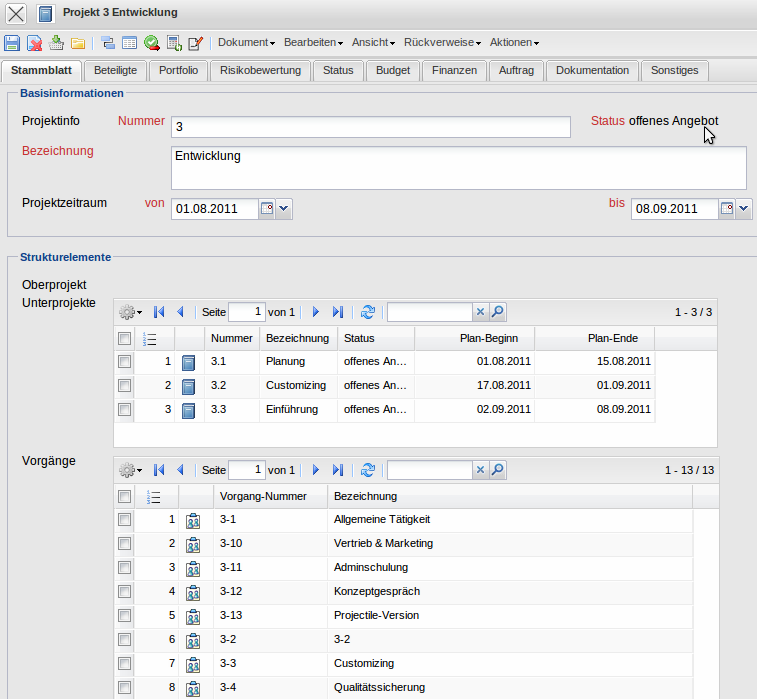757x700 pixels.
Task: Click the yellow folder icon in toolbar
Action: [78, 43]
